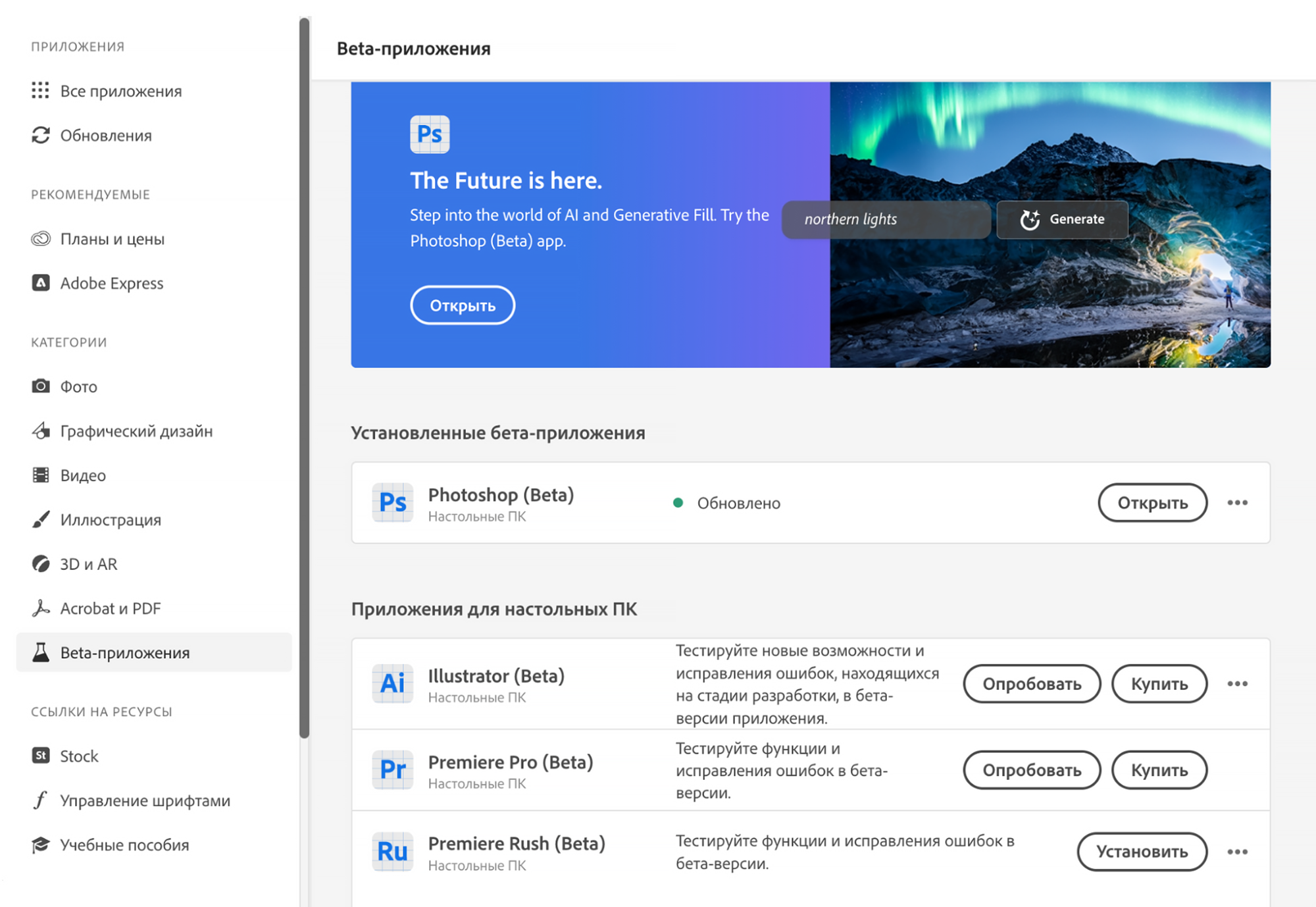Click the Ps icon in the blue banner

click(430, 134)
